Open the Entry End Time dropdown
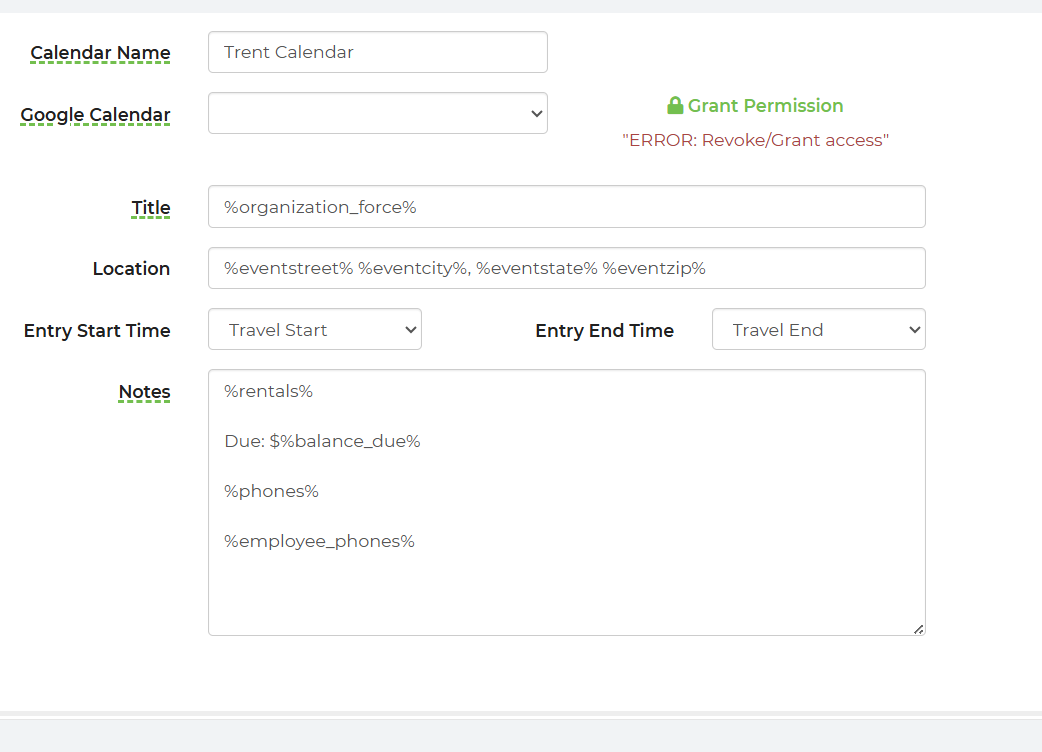 [818, 330]
